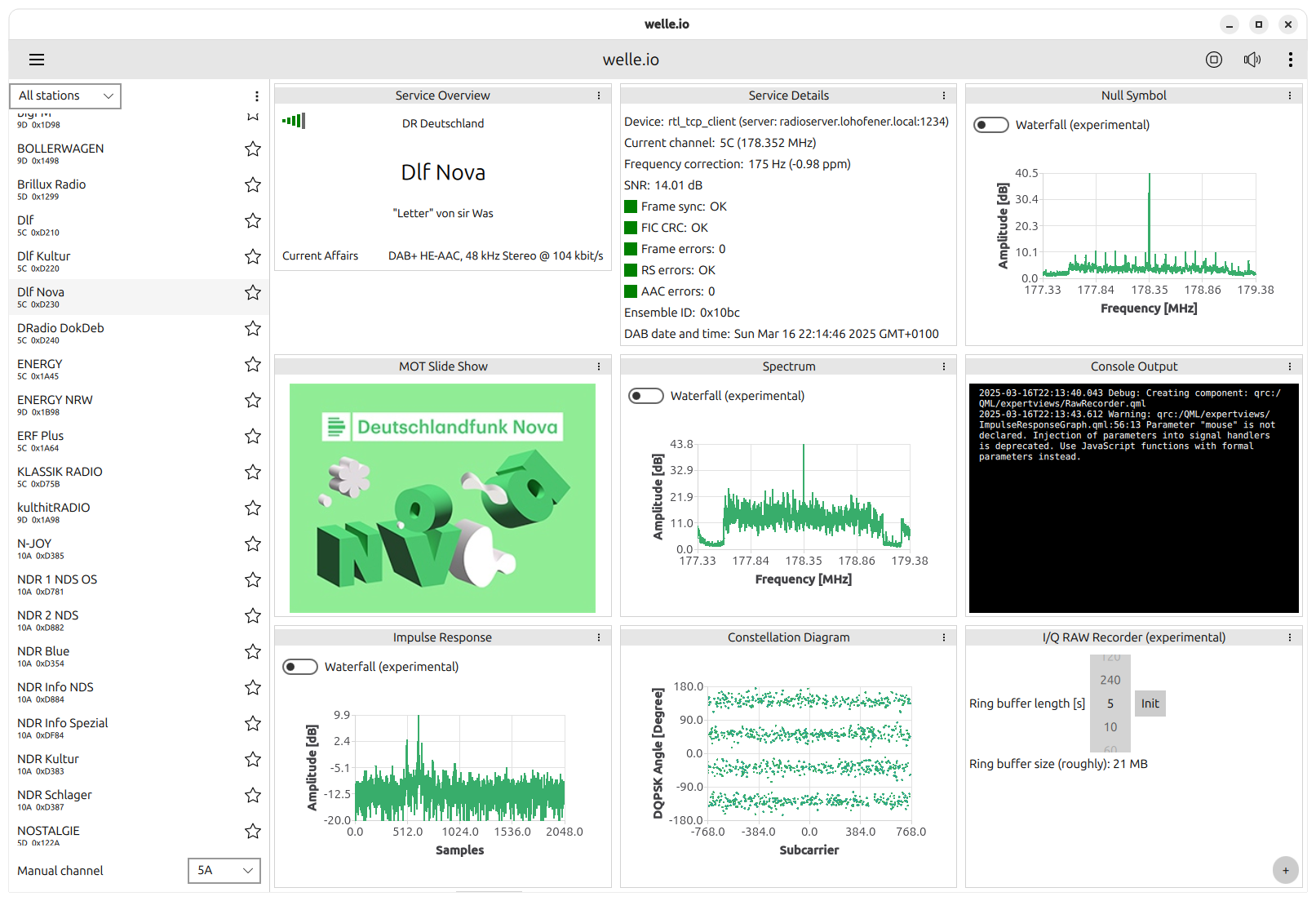Viewport: 1316px width, 901px height.
Task: Add ENERGY NRW to favorites
Action: 253,401
